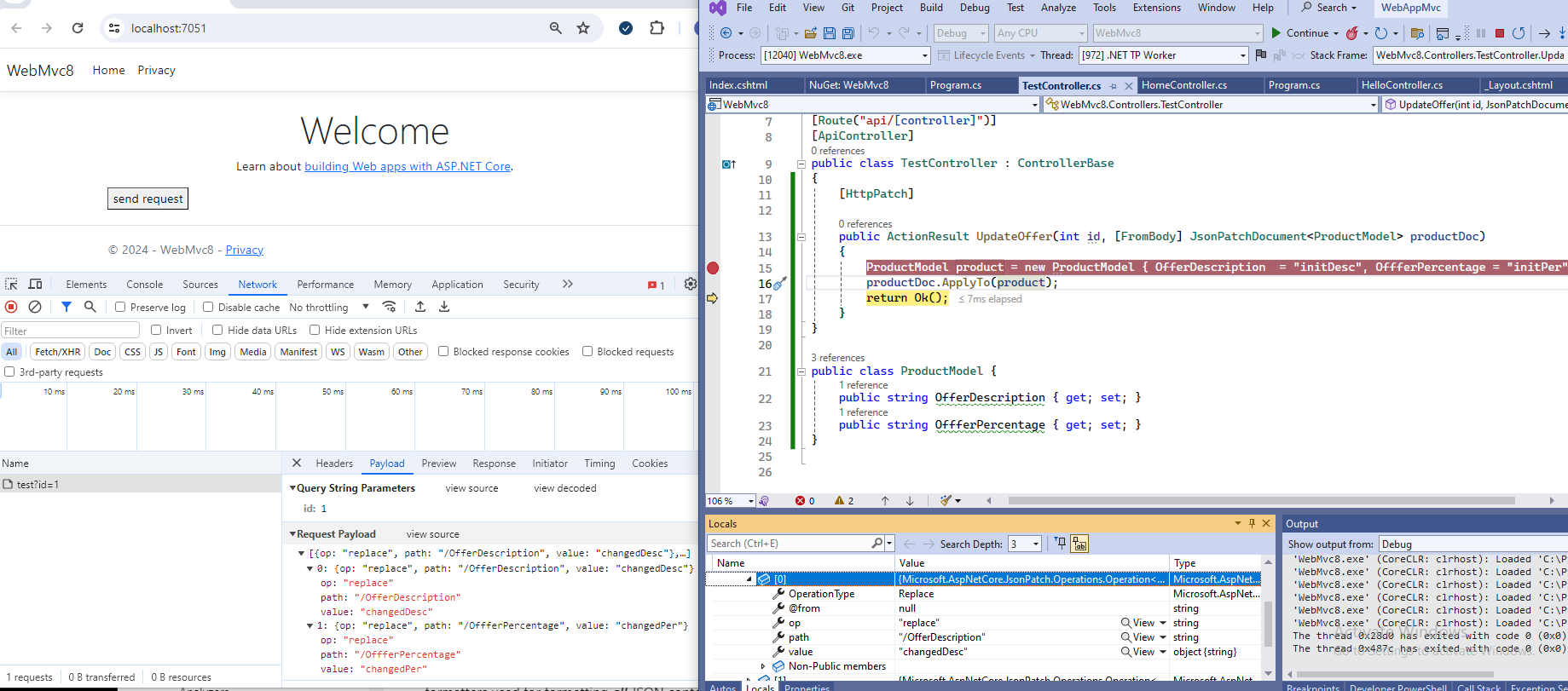
Task: Expand Non-Public members in Locals
Action: 763,666
